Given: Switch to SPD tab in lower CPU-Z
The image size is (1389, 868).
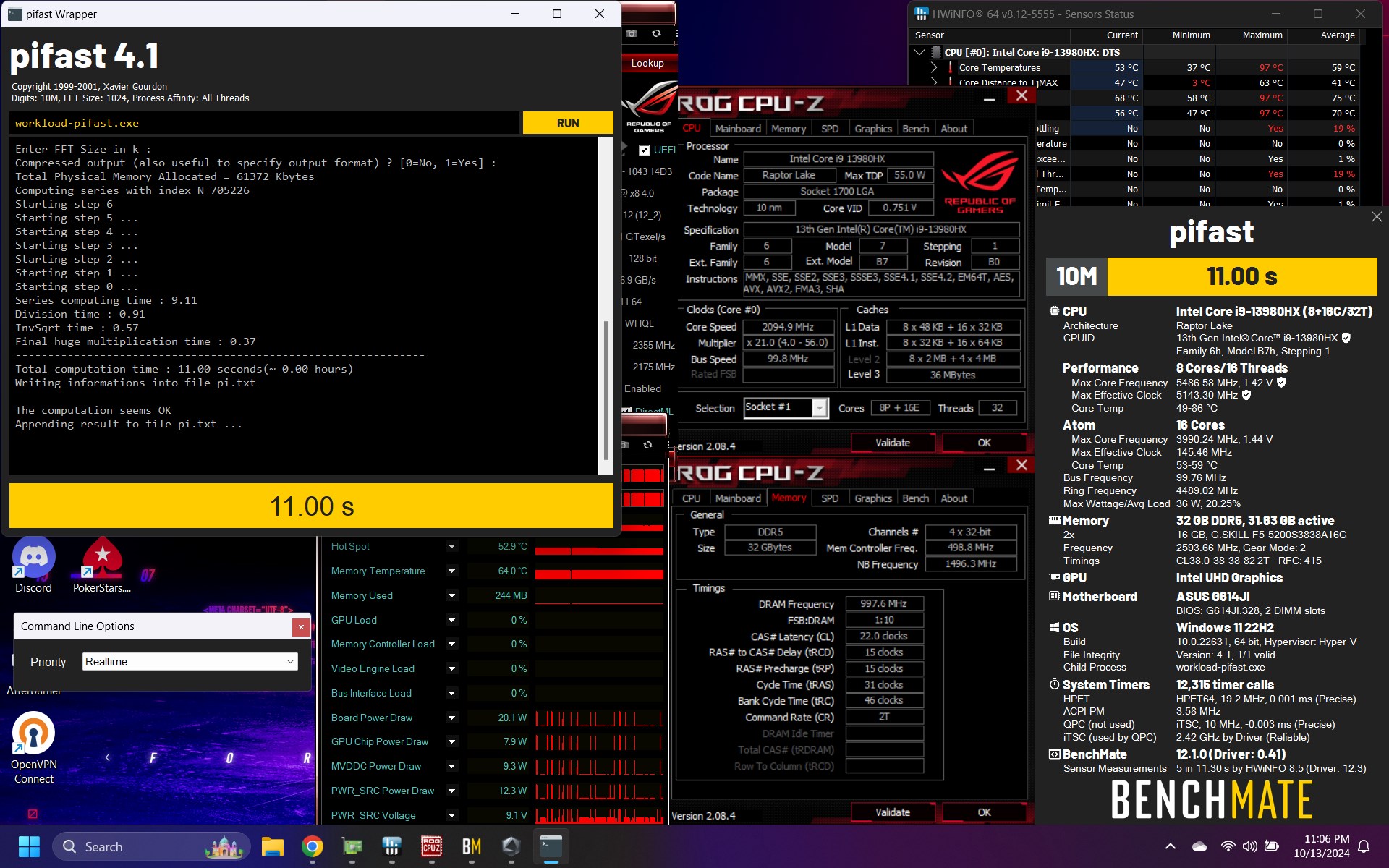Looking at the screenshot, I should [830, 498].
